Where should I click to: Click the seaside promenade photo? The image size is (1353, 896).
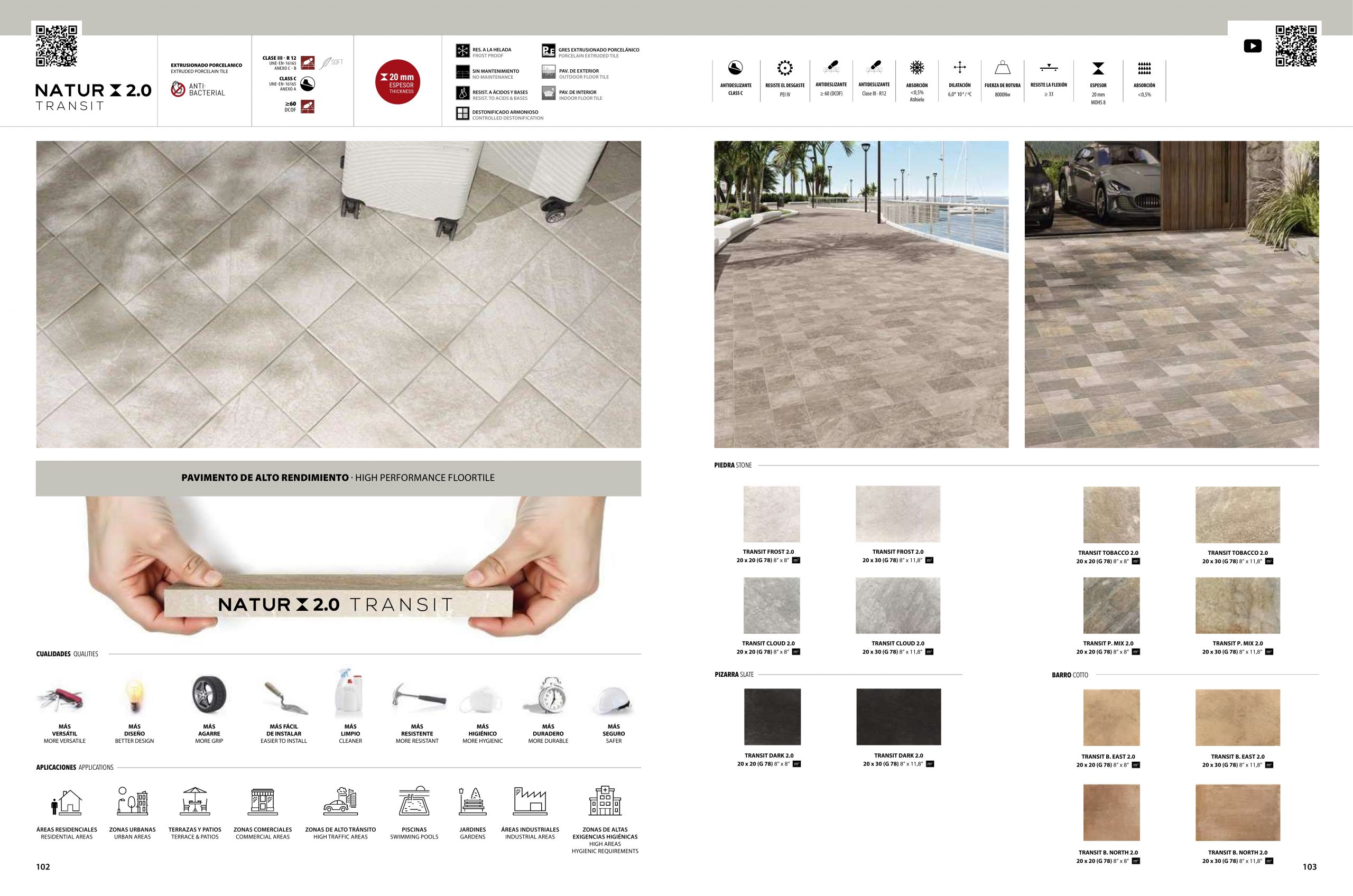[861, 294]
